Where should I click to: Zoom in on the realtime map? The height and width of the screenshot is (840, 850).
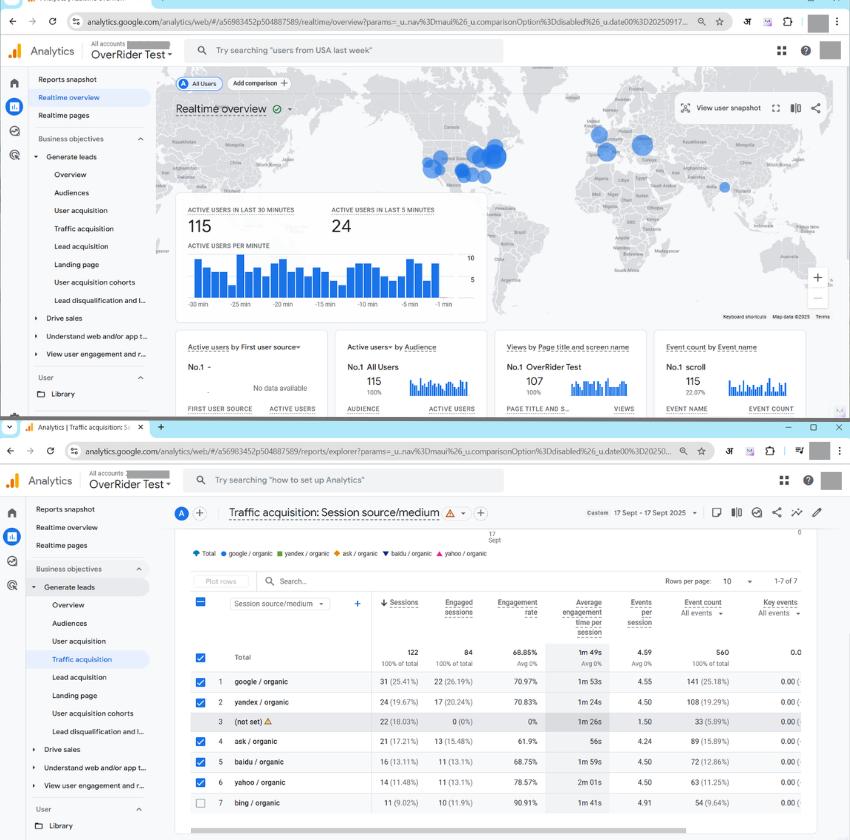tap(818, 277)
